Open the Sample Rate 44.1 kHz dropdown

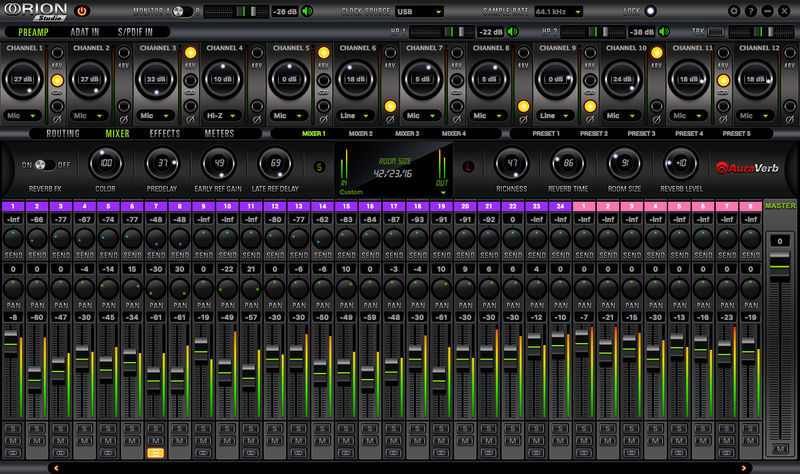[558, 11]
